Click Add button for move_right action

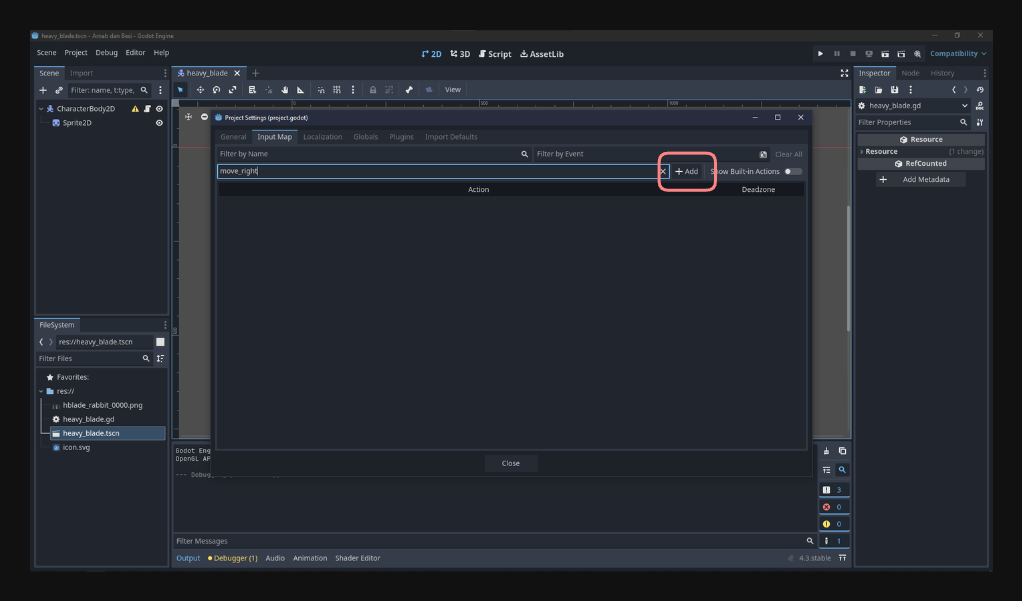pos(686,171)
